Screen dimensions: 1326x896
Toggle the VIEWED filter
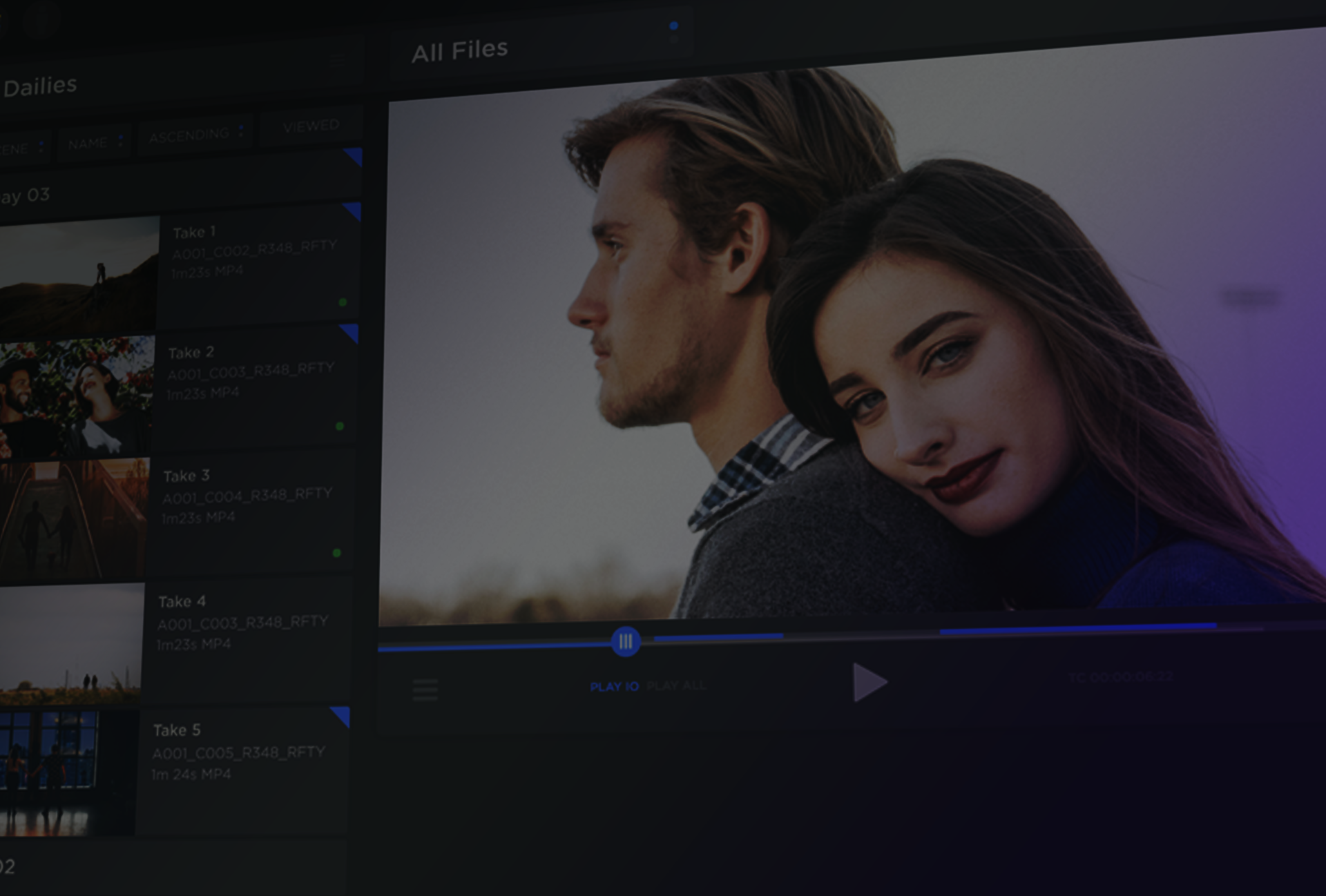coord(311,126)
